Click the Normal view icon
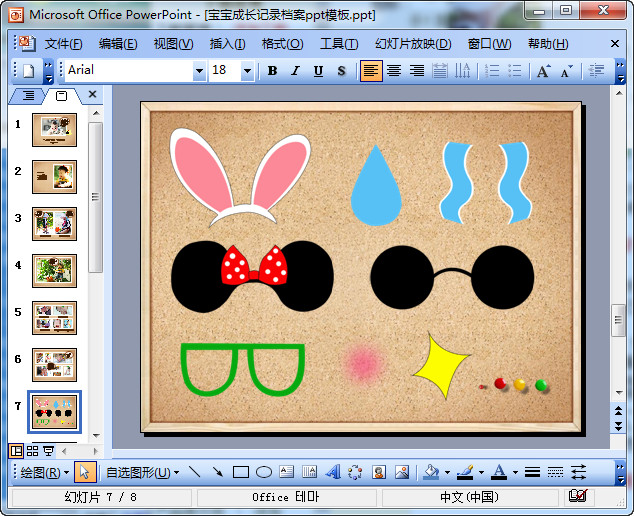 [16, 451]
